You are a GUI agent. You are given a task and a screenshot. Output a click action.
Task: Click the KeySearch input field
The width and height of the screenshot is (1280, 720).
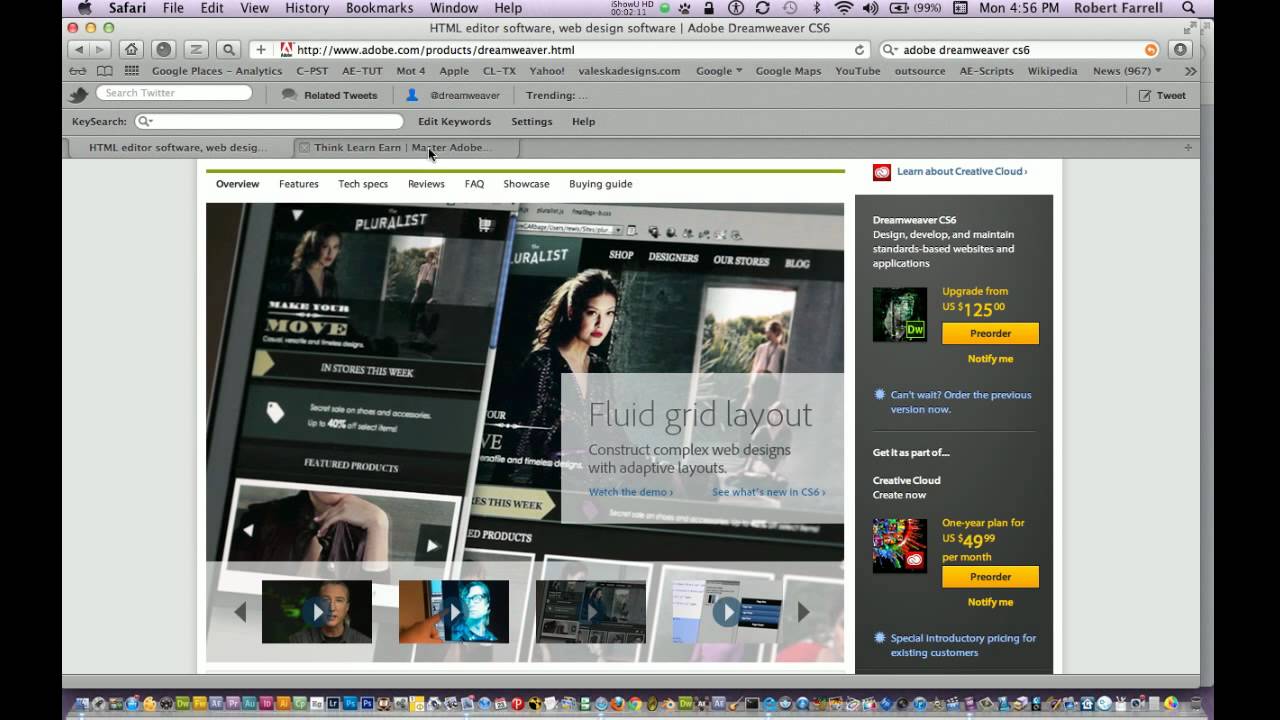270,121
